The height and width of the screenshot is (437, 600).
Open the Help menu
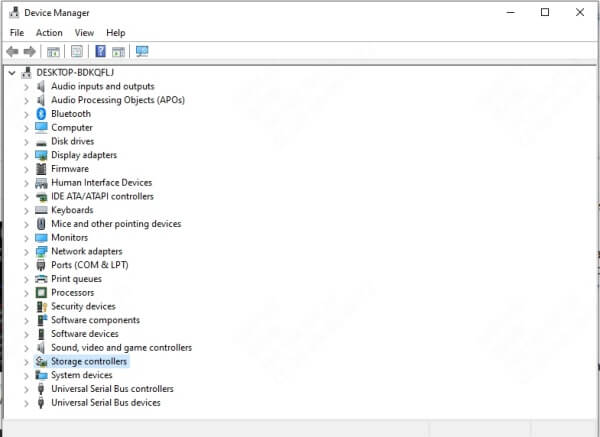[116, 33]
